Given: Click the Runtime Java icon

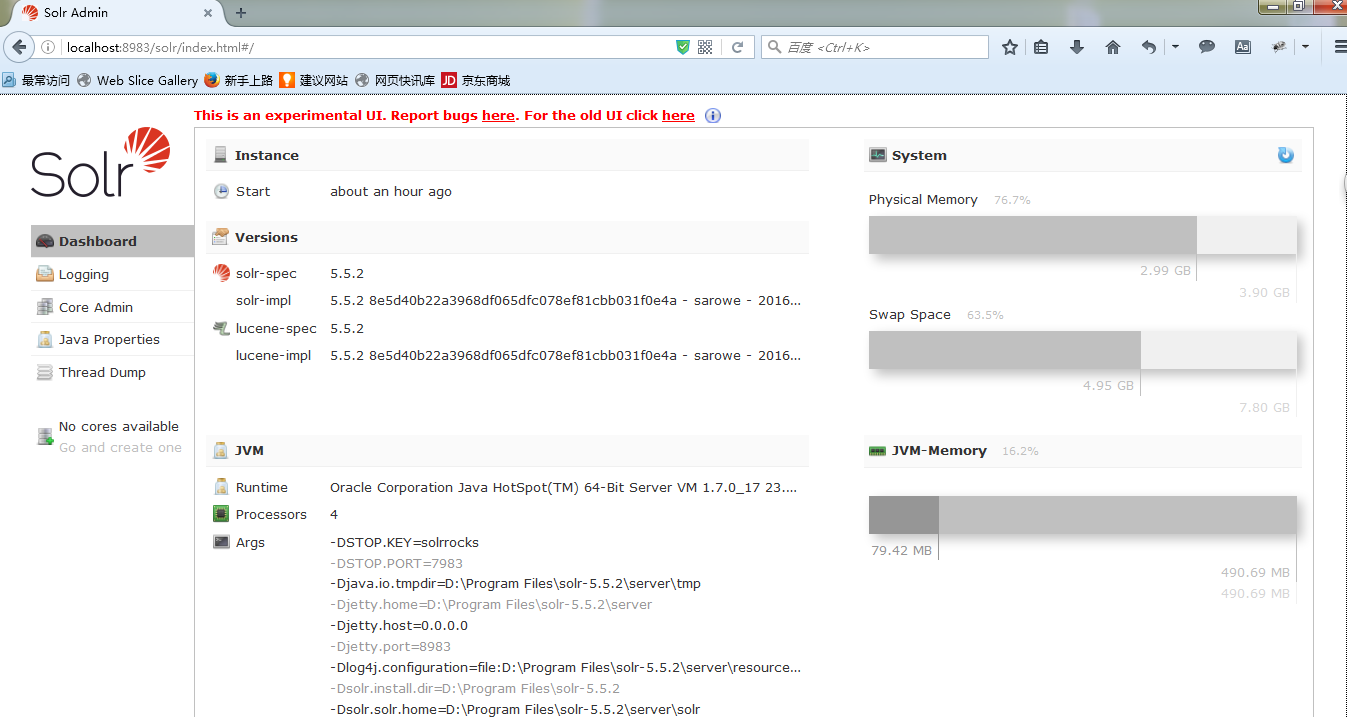Looking at the screenshot, I should 221,487.
